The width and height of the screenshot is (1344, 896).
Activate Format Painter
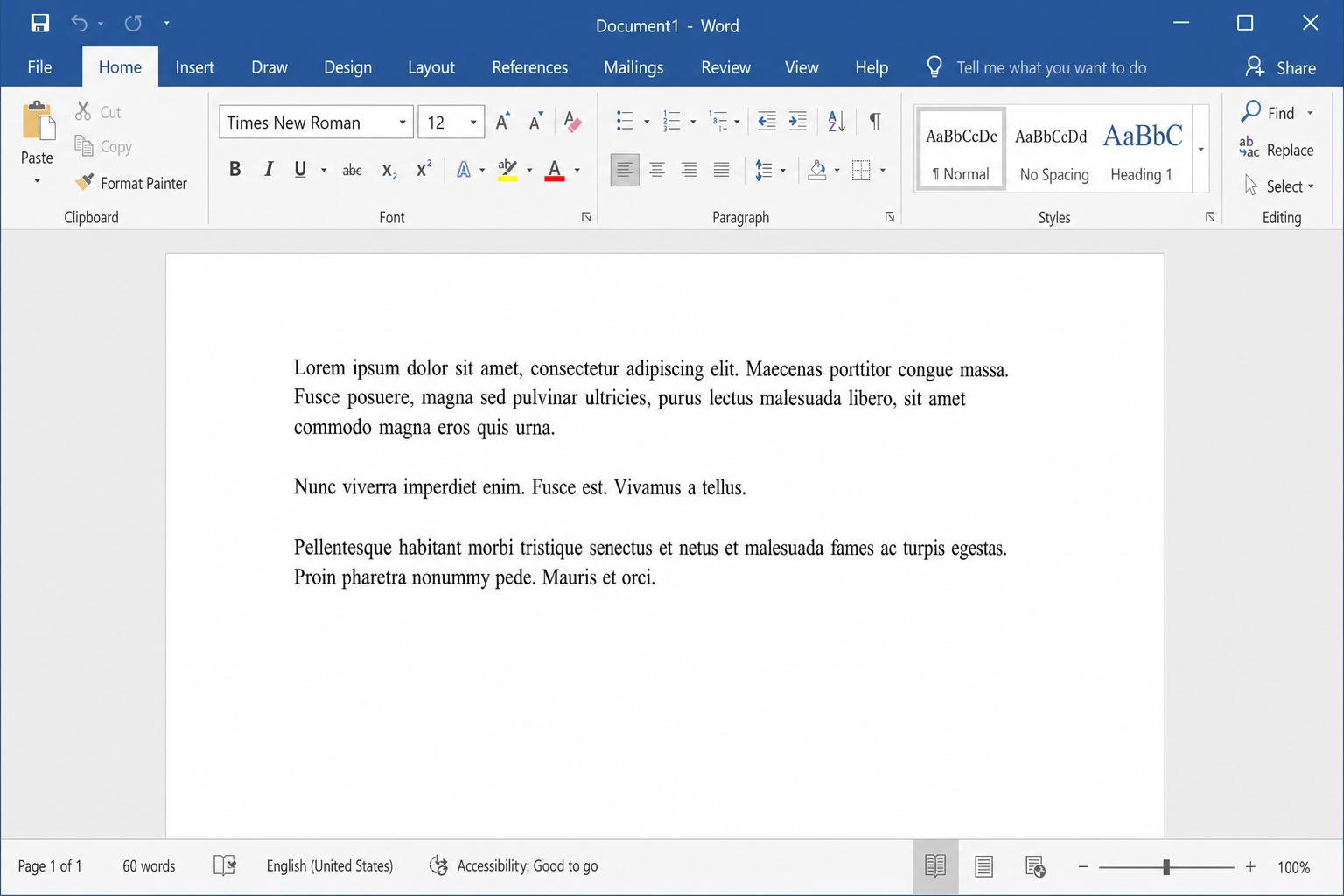coord(131,183)
